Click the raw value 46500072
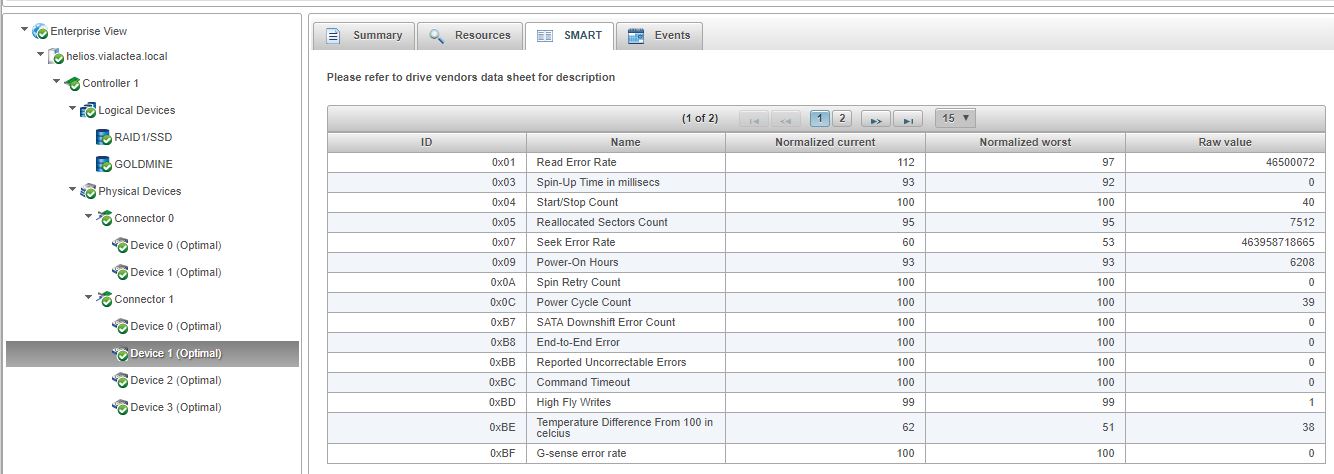This screenshot has height=474, width=1334. pos(1290,162)
